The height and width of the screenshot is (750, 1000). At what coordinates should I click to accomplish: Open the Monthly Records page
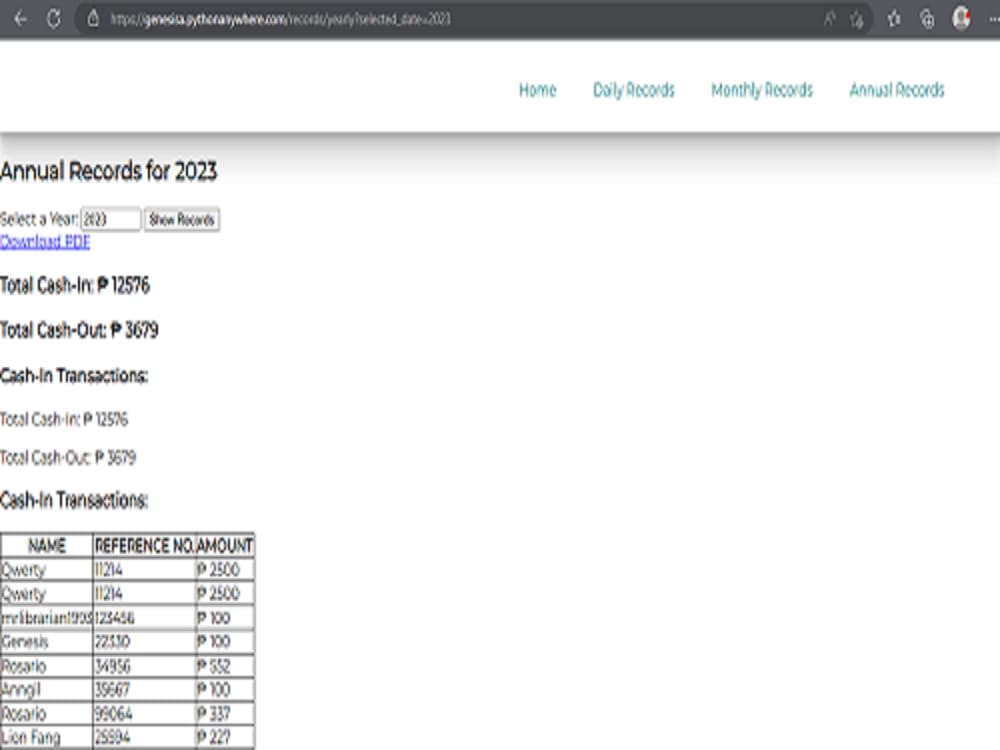point(762,90)
